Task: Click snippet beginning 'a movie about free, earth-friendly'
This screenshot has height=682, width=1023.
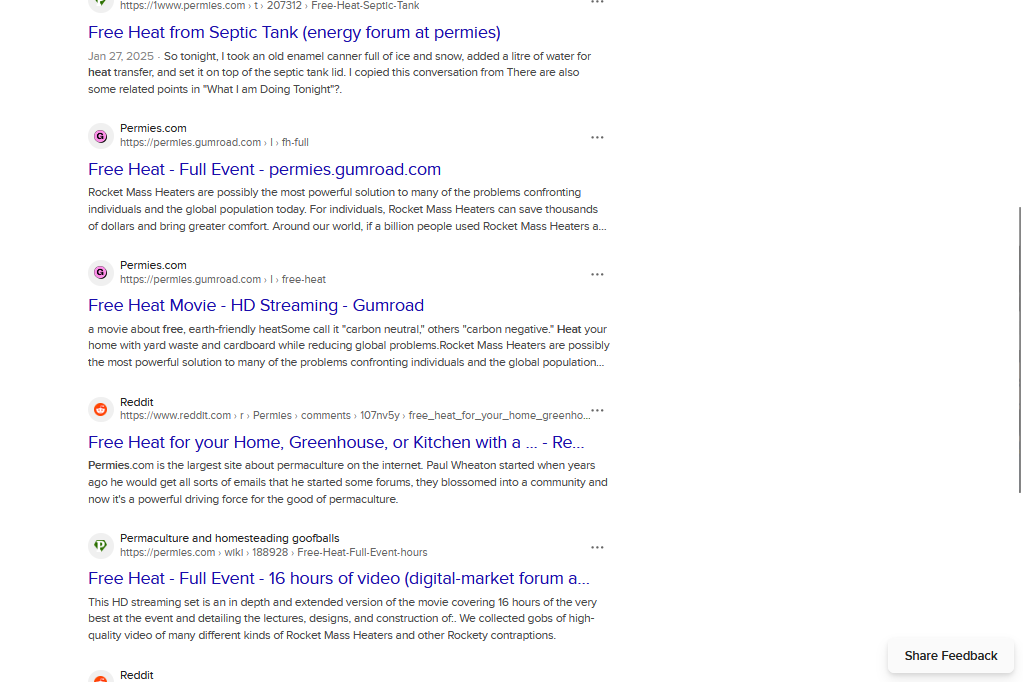Action: 348,346
